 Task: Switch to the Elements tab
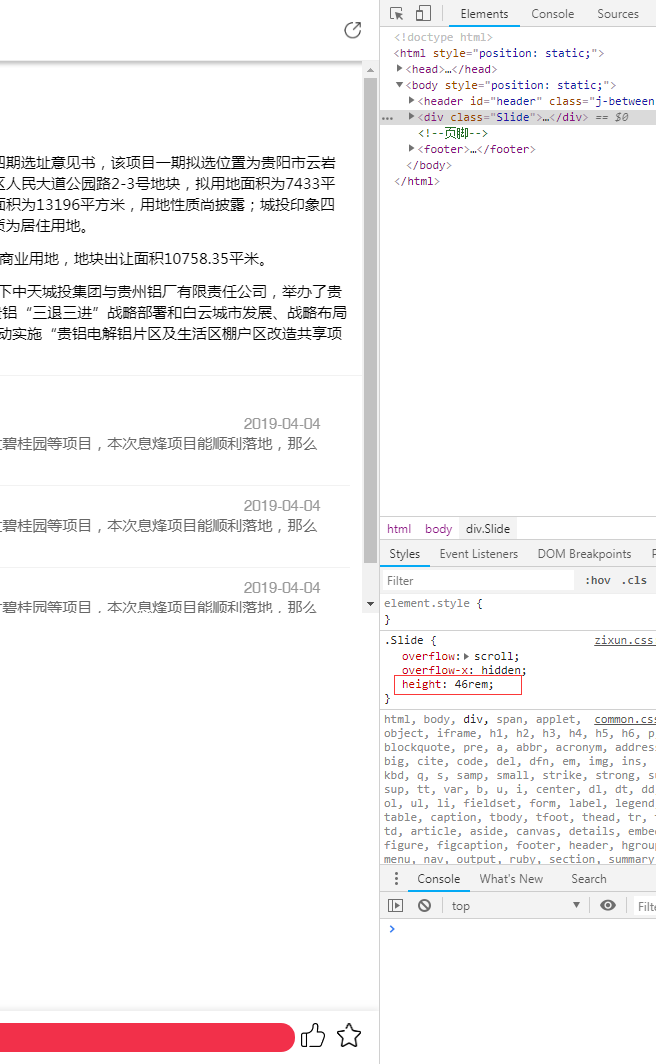pyautogui.click(x=484, y=14)
